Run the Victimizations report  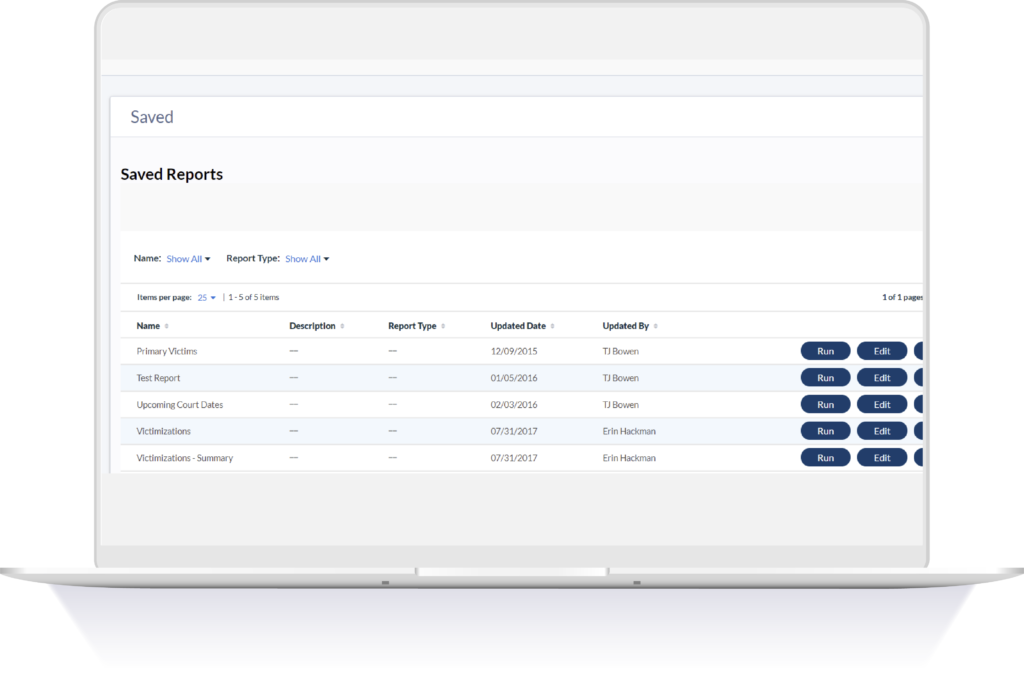[x=825, y=432]
